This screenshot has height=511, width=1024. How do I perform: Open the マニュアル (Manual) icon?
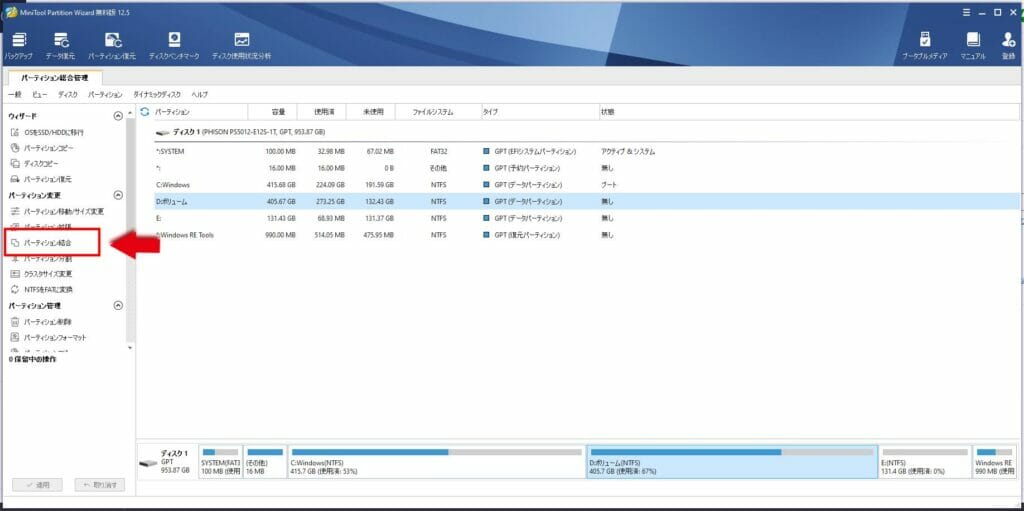(x=973, y=46)
